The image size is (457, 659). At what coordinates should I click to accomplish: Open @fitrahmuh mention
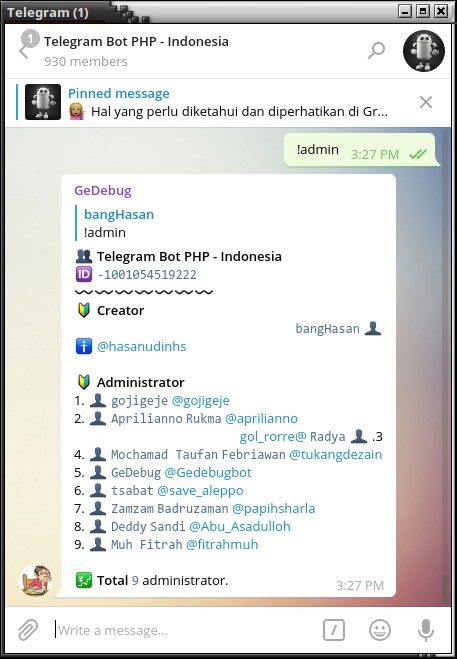(x=222, y=545)
